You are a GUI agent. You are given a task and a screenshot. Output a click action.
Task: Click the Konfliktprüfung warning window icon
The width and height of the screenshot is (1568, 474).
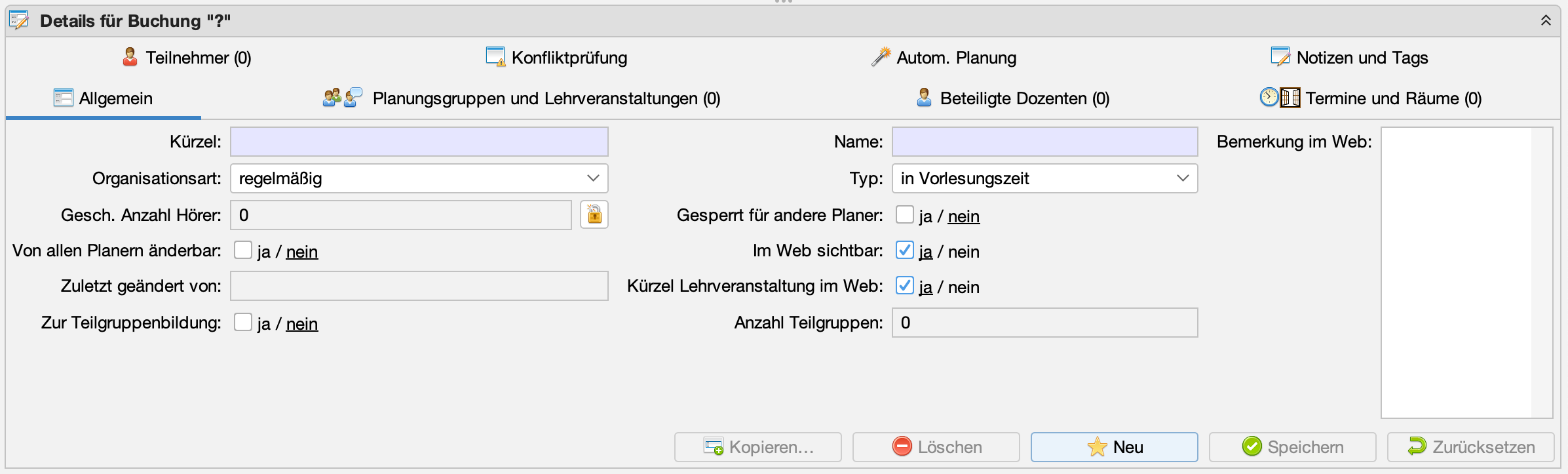[x=495, y=57]
